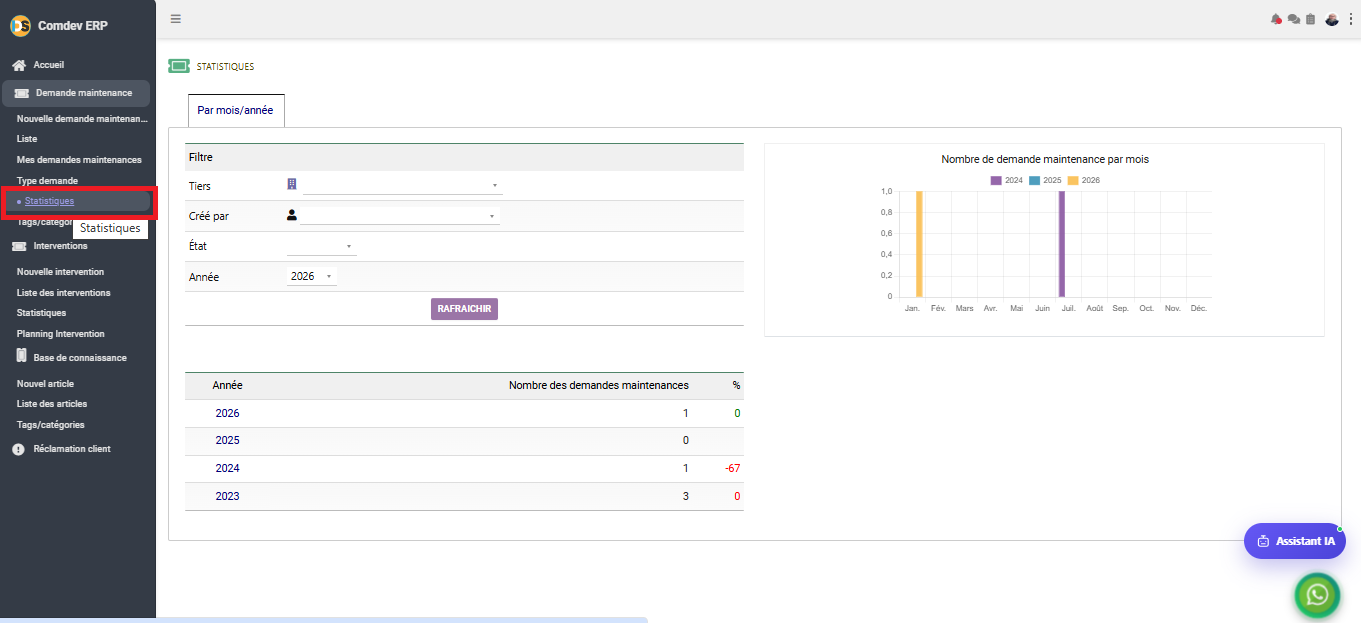Click the red -67 percentage value
Image resolution: width=1361 pixels, height=623 pixels.
pos(732,468)
